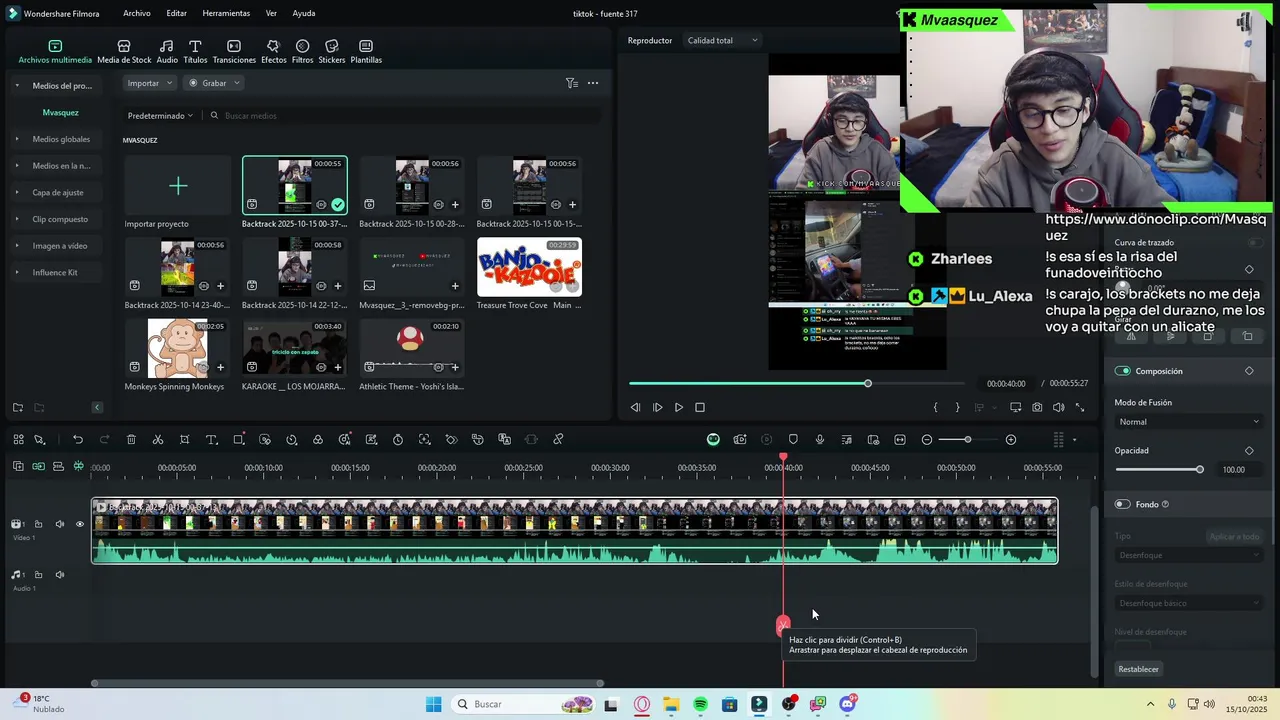Screen dimensions: 1280x720
Task: Click the delete trash icon
Action: click(131, 440)
